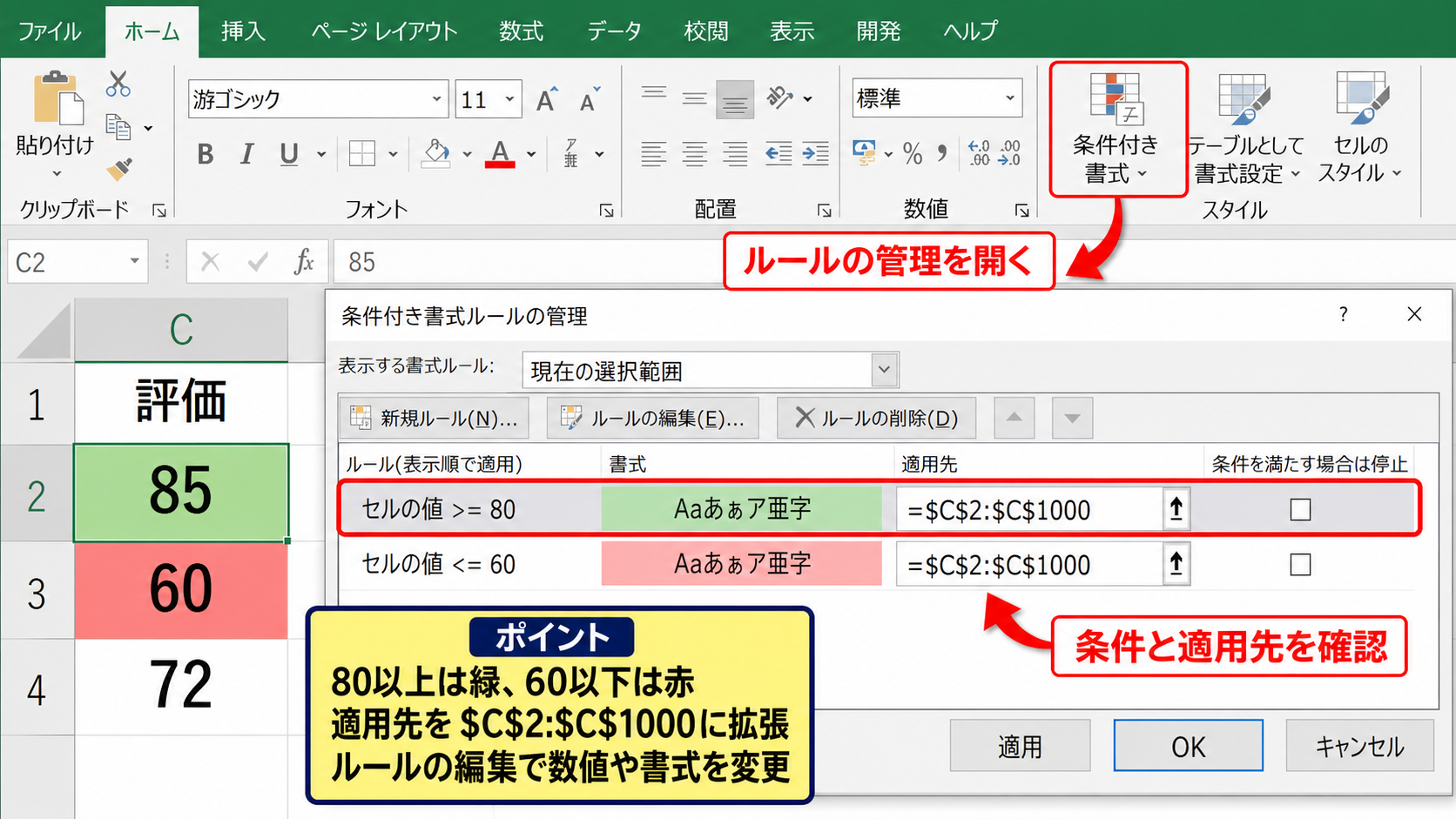Align text to the bottom
Viewport: 1456px width, 819px height.
pos(735,99)
